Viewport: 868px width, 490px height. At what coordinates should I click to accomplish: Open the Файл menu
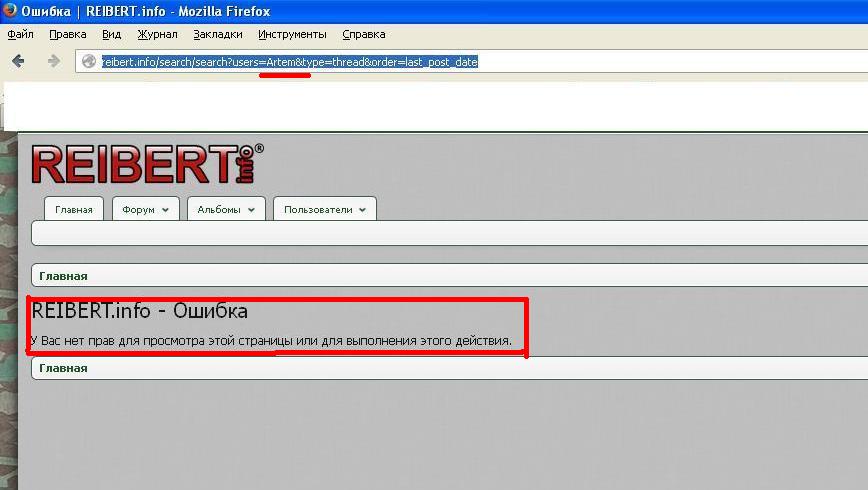tap(20, 34)
